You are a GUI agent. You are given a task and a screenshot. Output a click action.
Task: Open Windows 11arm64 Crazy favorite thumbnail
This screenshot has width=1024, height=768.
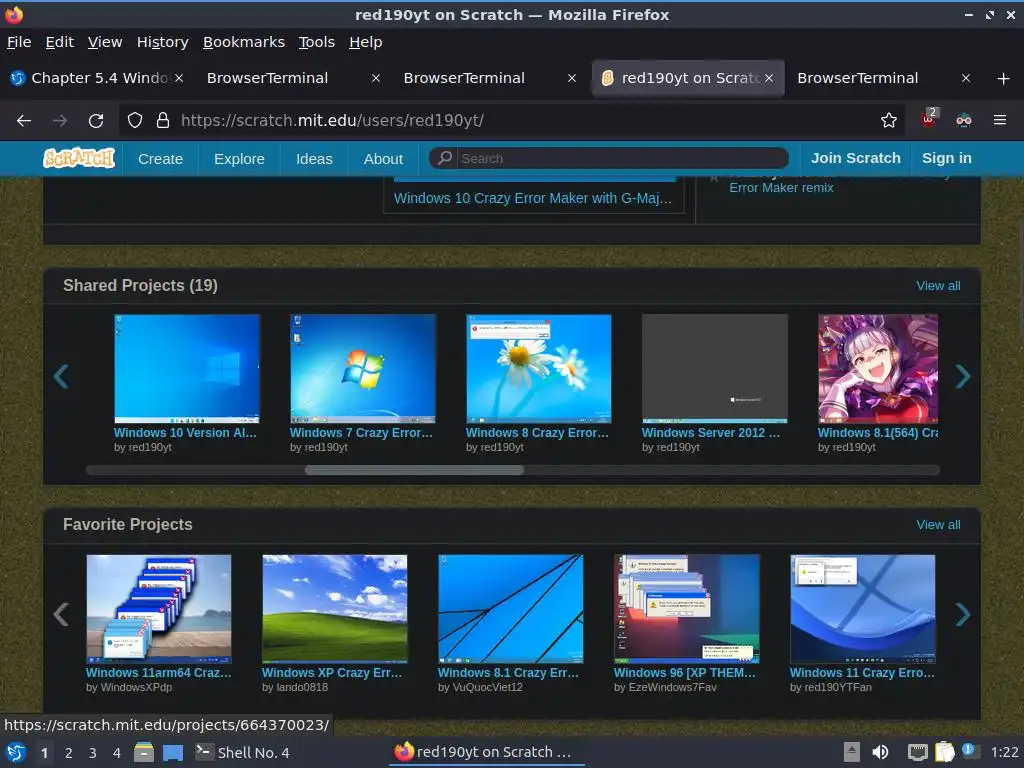point(159,609)
